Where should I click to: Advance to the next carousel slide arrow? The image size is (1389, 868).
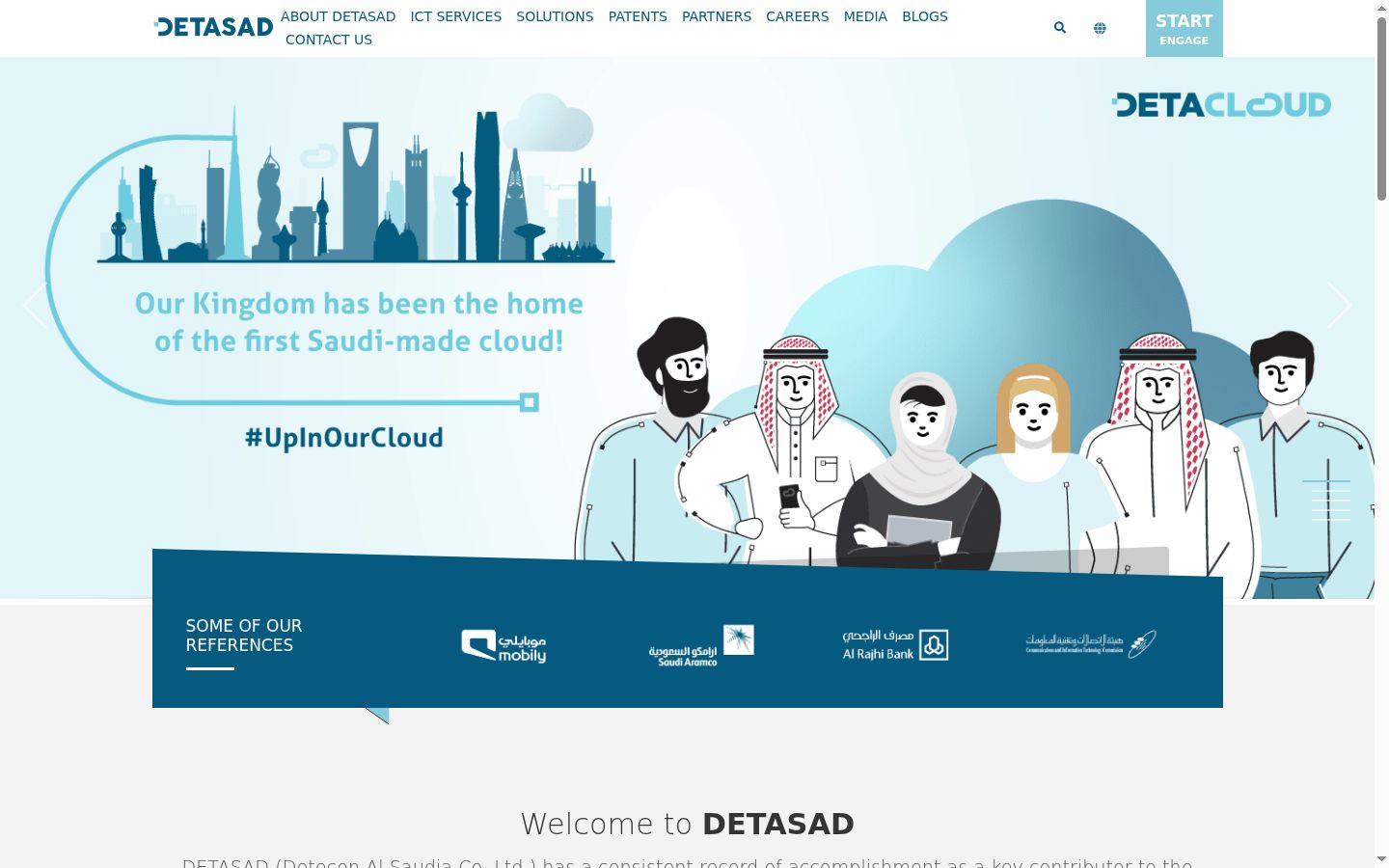coord(1339,306)
